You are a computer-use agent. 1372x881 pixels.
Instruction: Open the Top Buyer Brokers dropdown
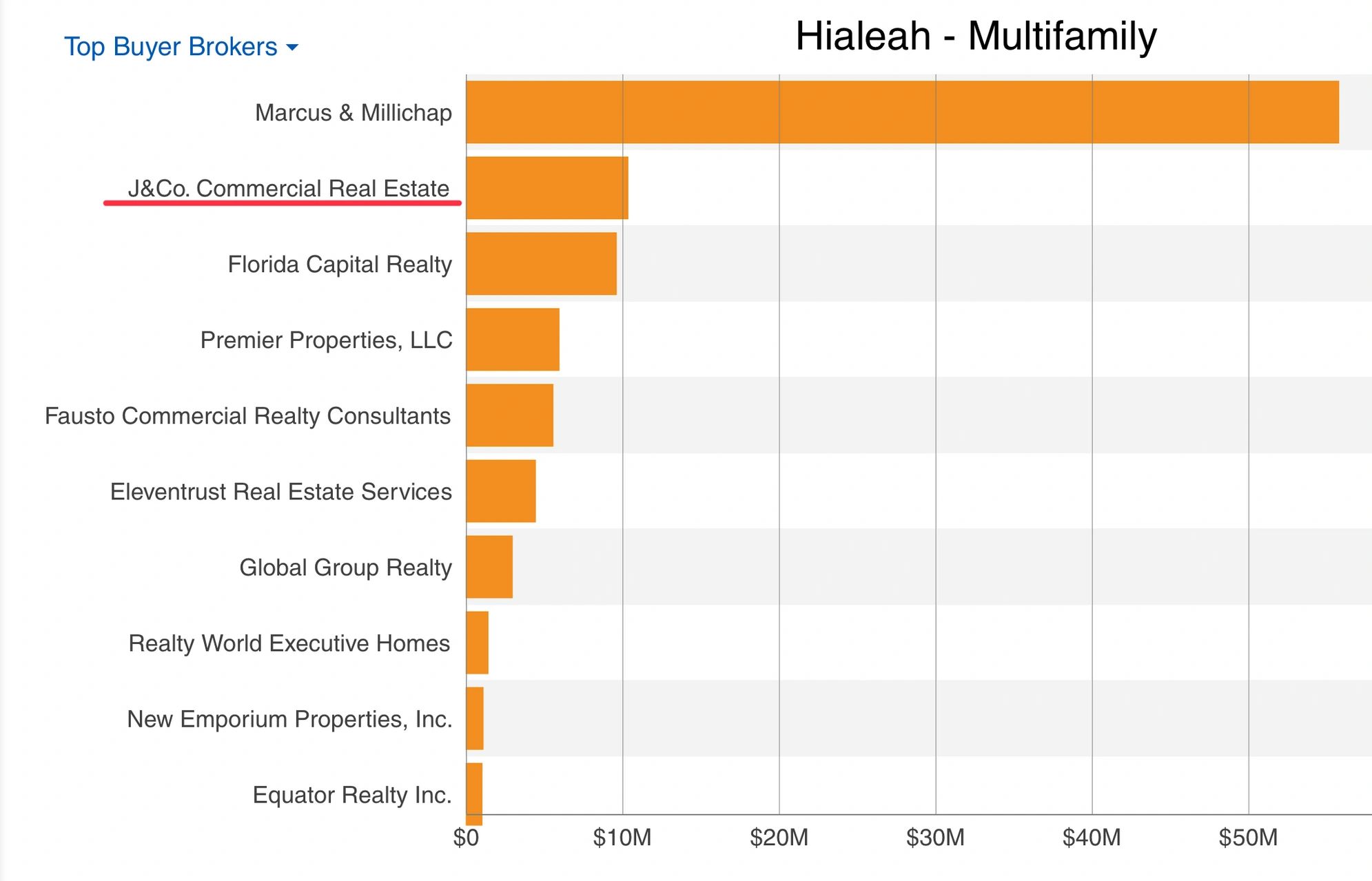click(x=171, y=47)
